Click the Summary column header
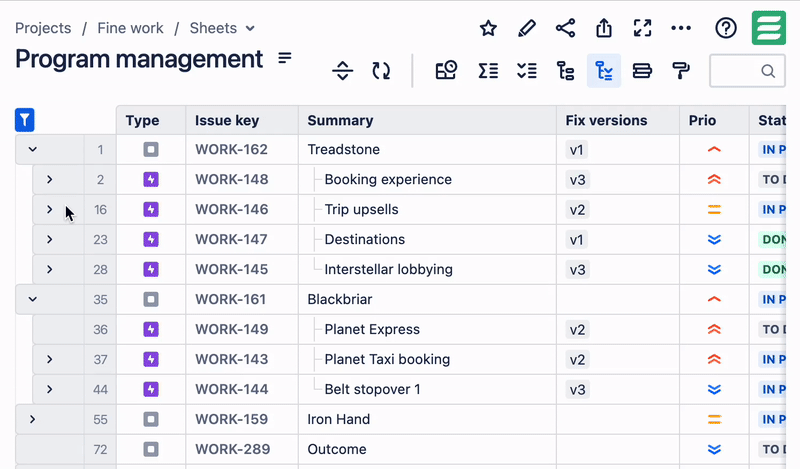This screenshot has width=800, height=469. [428, 120]
